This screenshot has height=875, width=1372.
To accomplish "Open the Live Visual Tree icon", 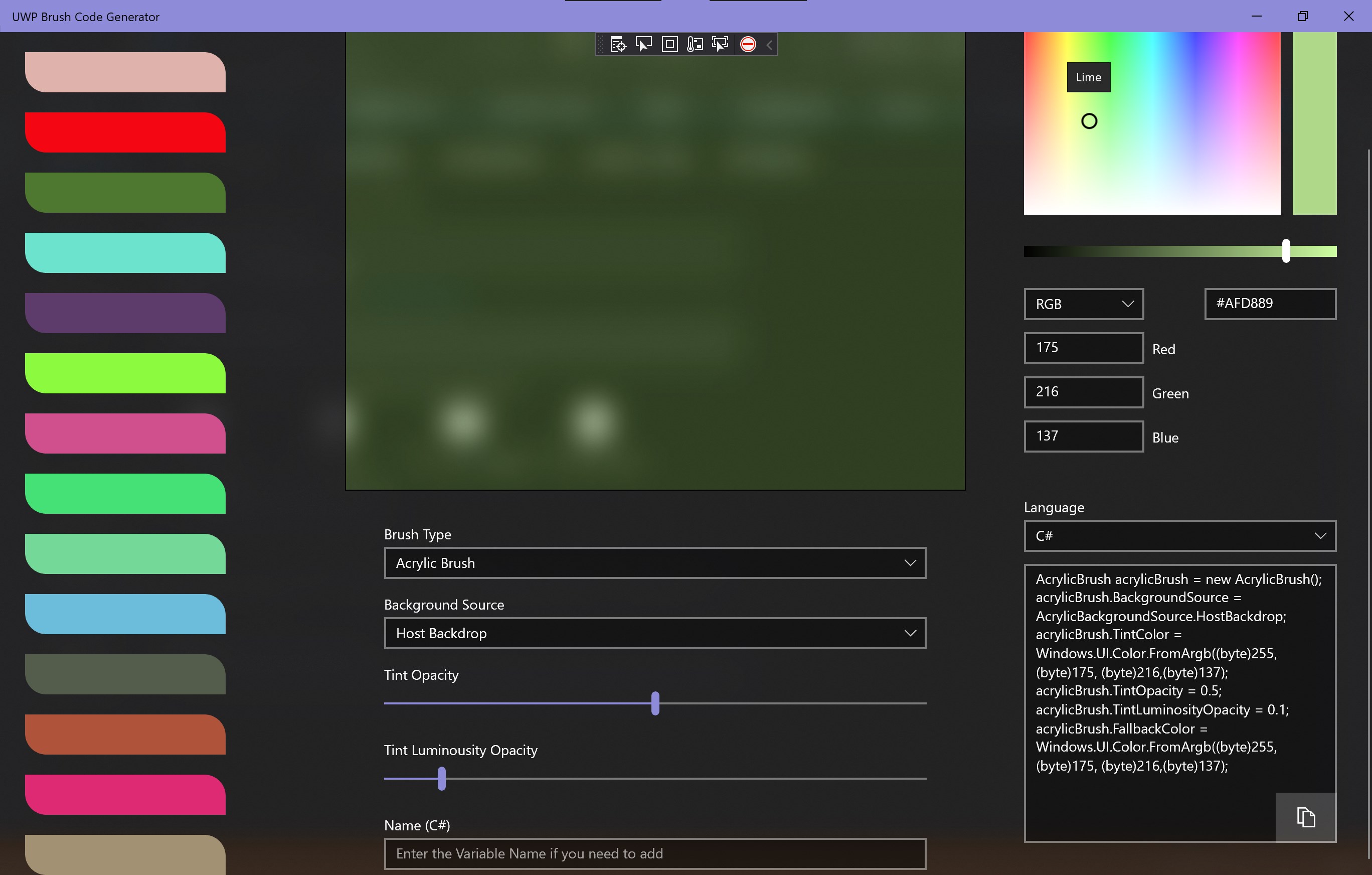I will coord(618,45).
